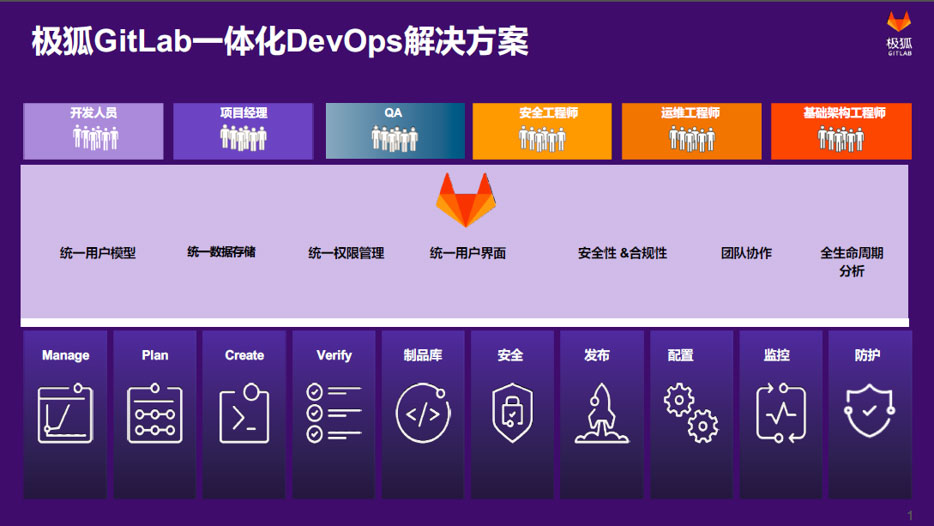This screenshot has height=526, width=934.
Task: Click the 发布 stage heading
Action: 597,356
